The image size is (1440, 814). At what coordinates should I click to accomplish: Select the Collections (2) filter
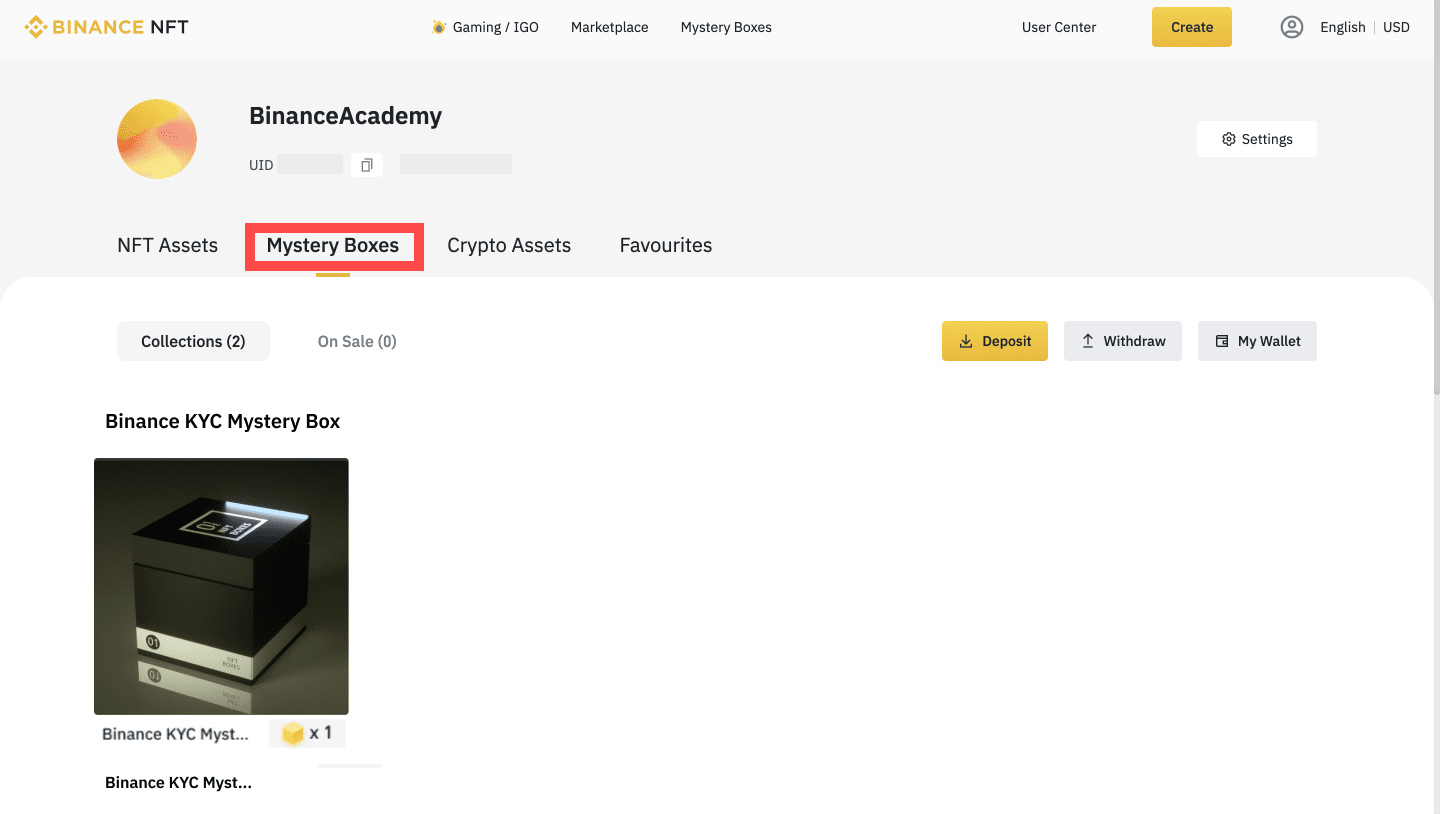193,341
